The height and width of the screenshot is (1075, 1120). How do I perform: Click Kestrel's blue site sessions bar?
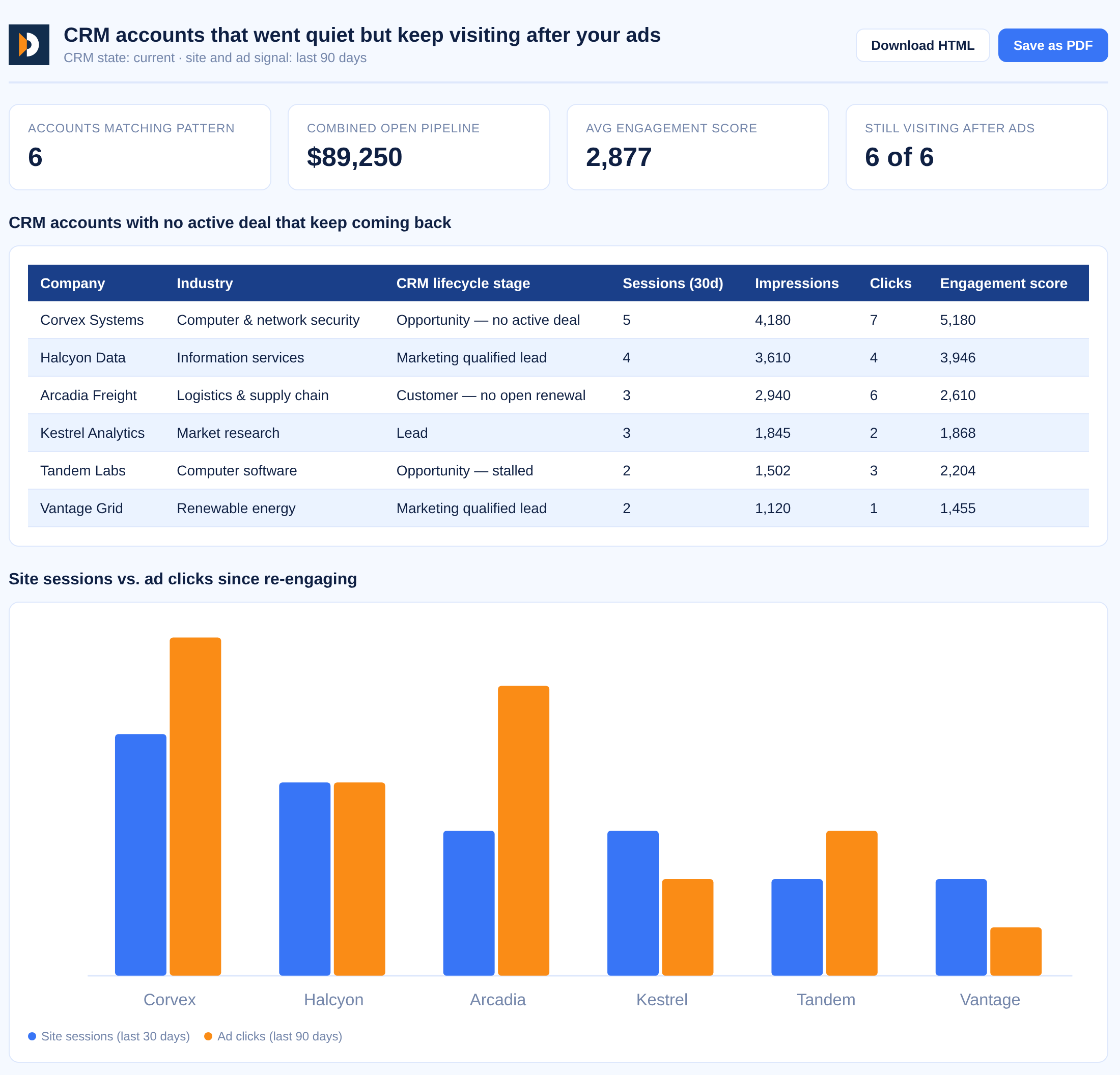click(633, 903)
